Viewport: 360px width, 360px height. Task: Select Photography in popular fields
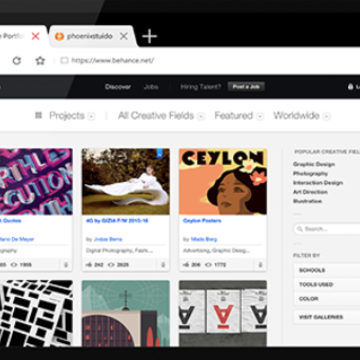[x=310, y=173]
